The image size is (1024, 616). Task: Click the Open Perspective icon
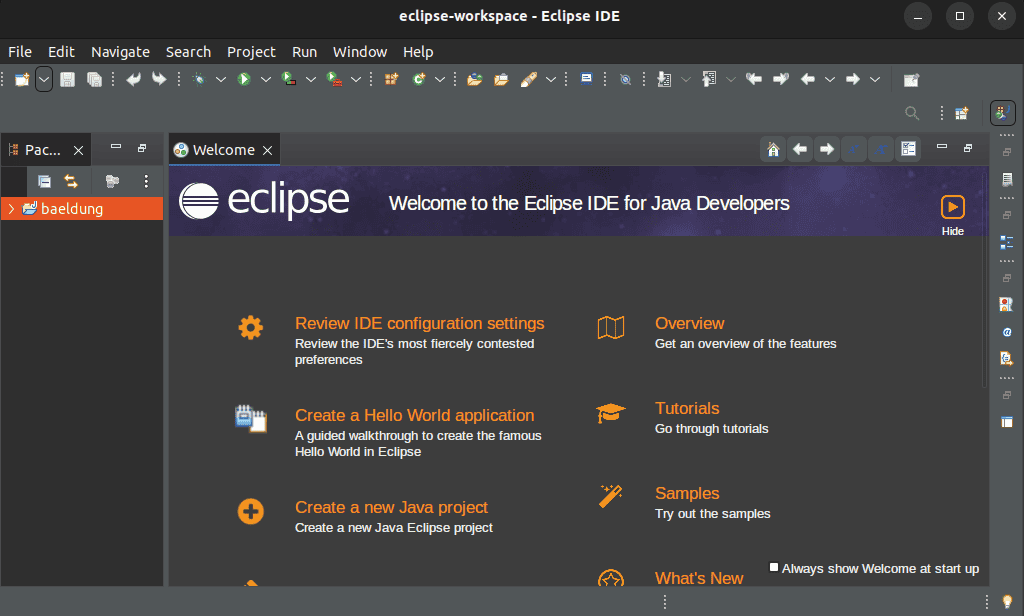pos(961,113)
